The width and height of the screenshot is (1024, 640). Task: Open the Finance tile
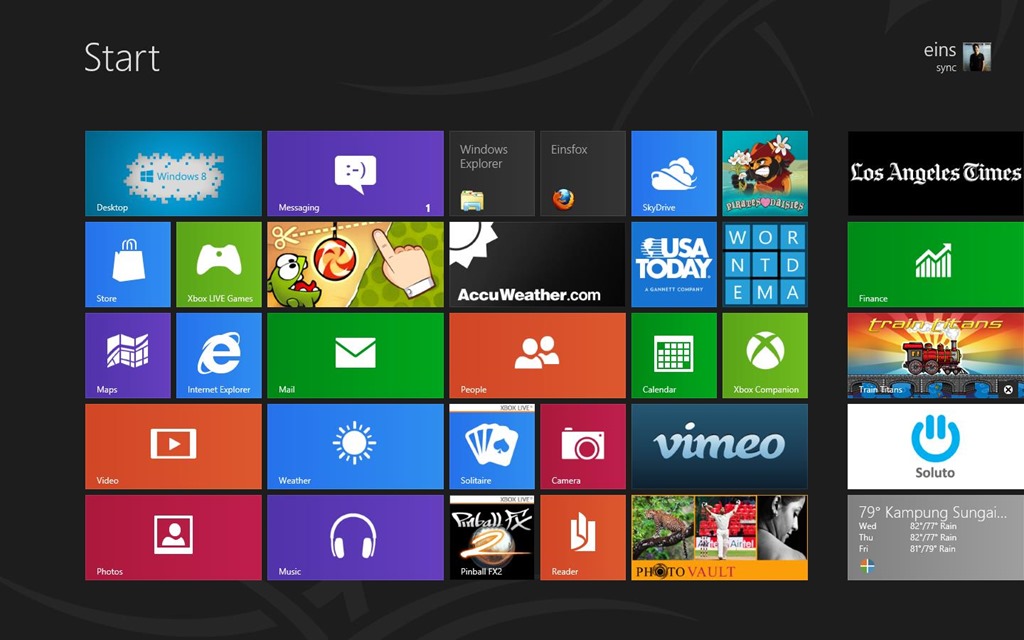pos(936,264)
